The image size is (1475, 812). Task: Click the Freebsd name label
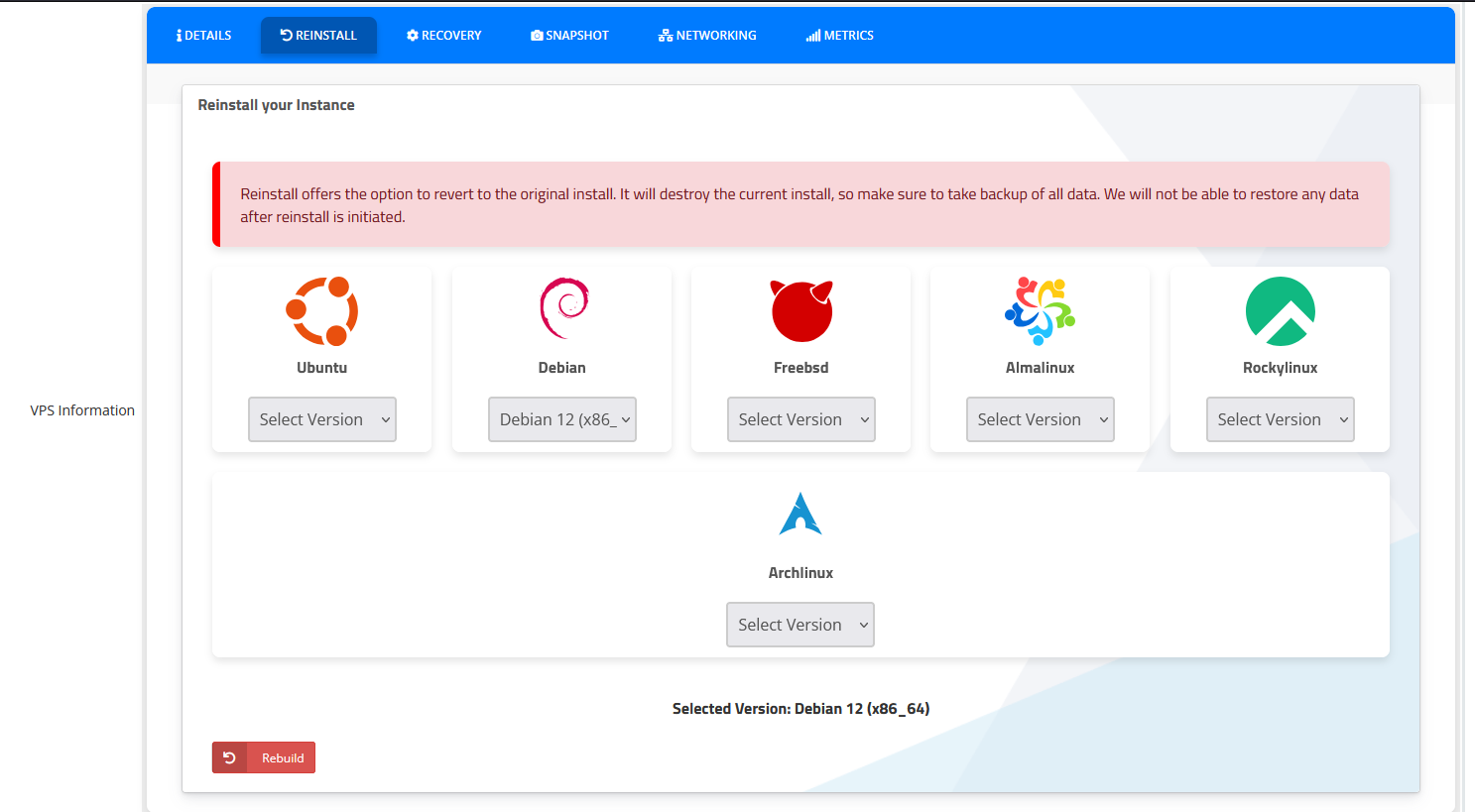tap(801, 368)
